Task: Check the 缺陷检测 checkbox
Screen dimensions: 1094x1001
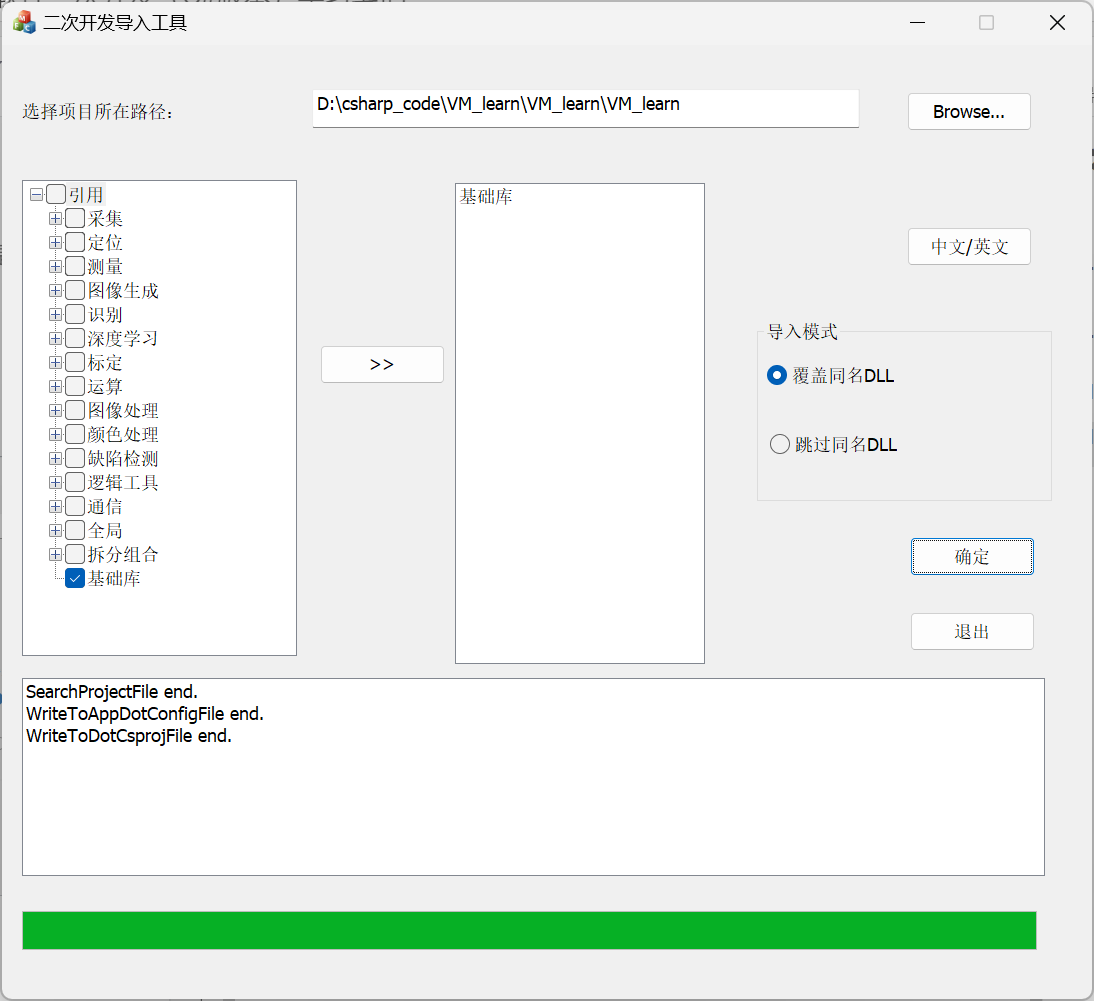Action: coord(75,458)
